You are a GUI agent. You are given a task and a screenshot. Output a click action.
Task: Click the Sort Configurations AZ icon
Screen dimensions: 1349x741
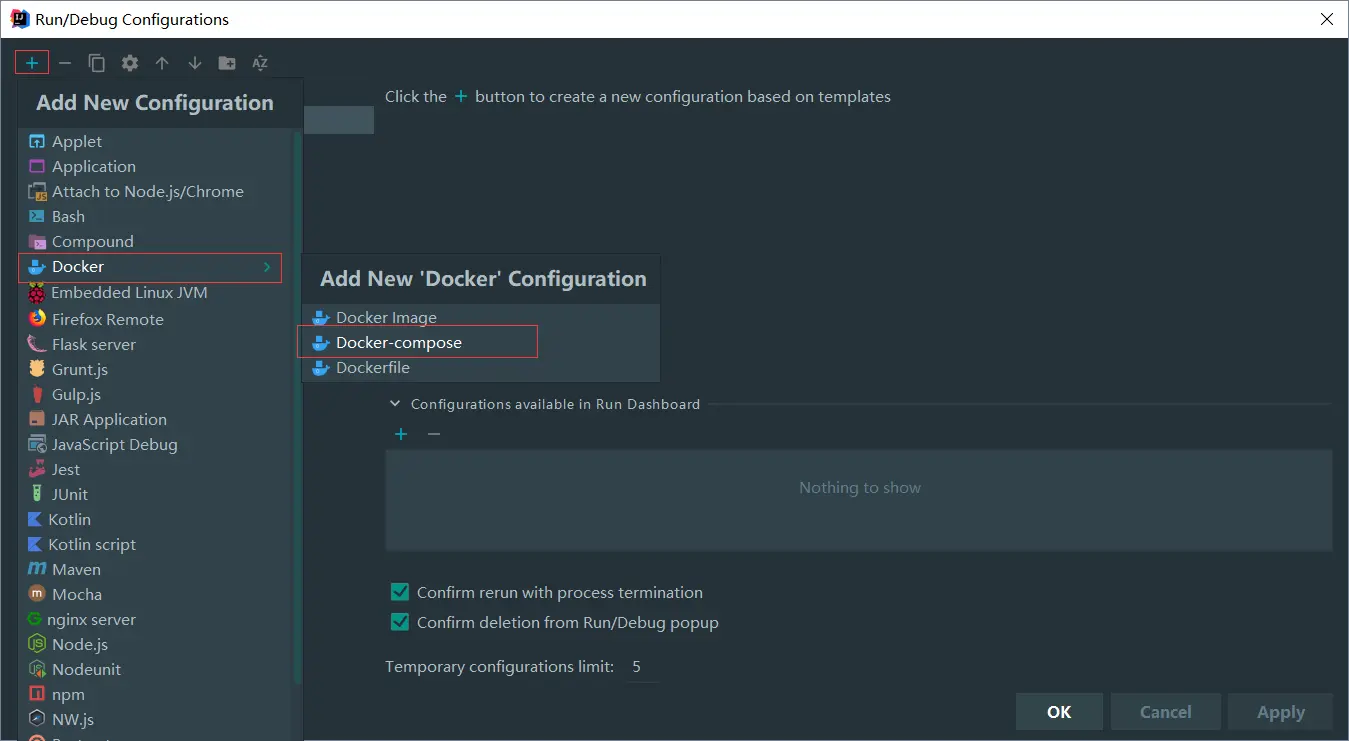(260, 63)
